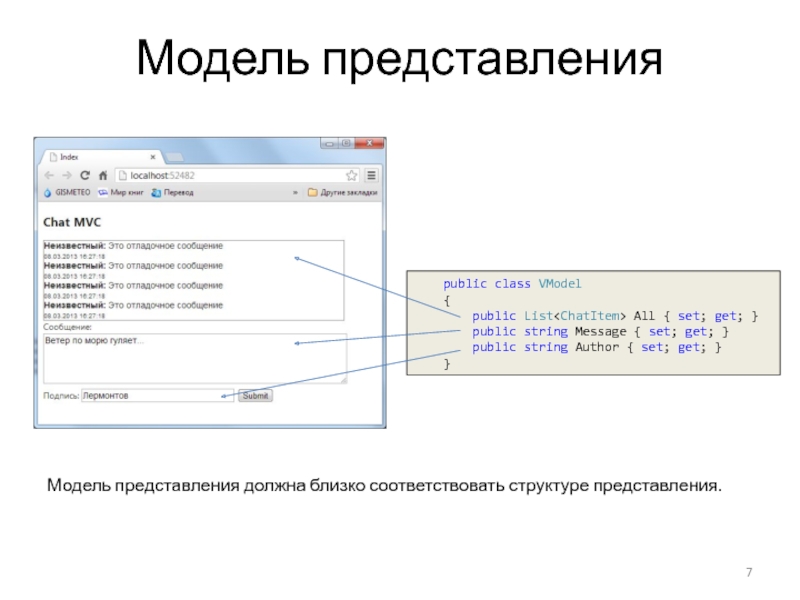Viewport: 800px width, 600px height.
Task: Focus the Подпись input field
Action: coord(157,396)
